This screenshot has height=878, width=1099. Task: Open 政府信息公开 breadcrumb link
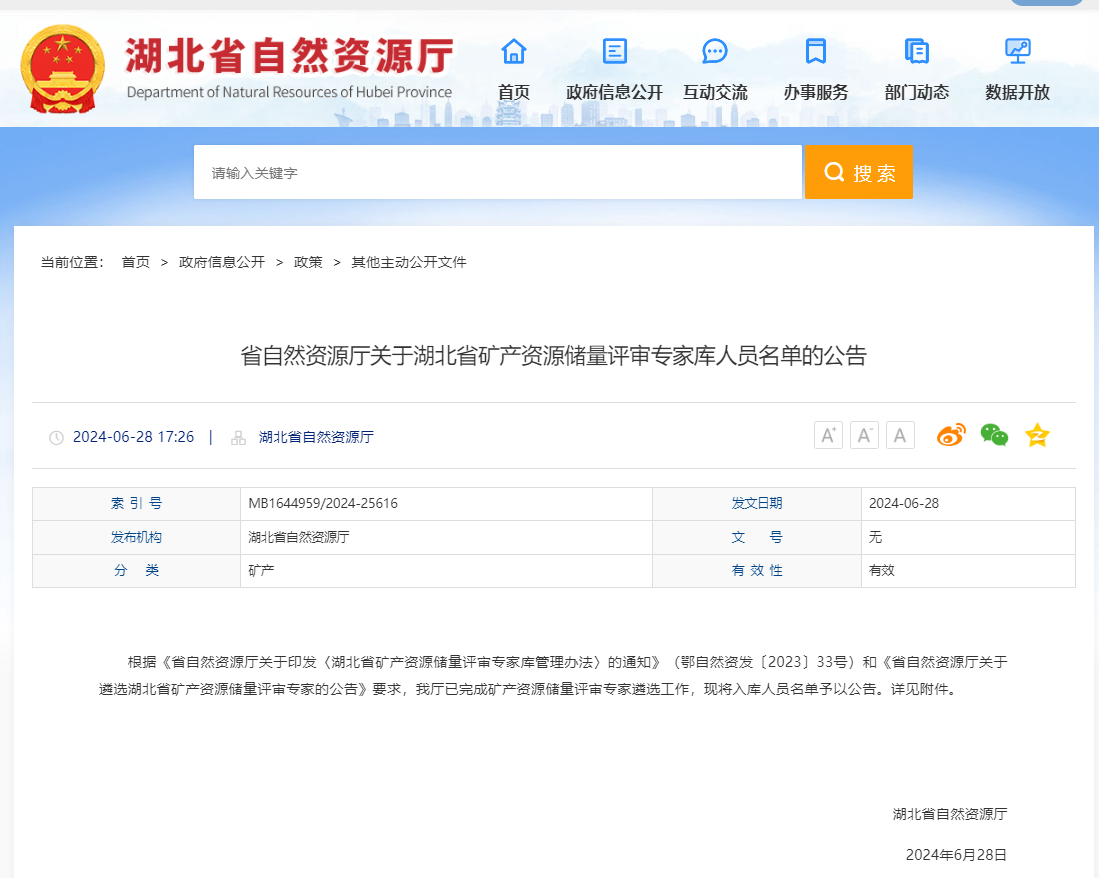click(x=222, y=262)
